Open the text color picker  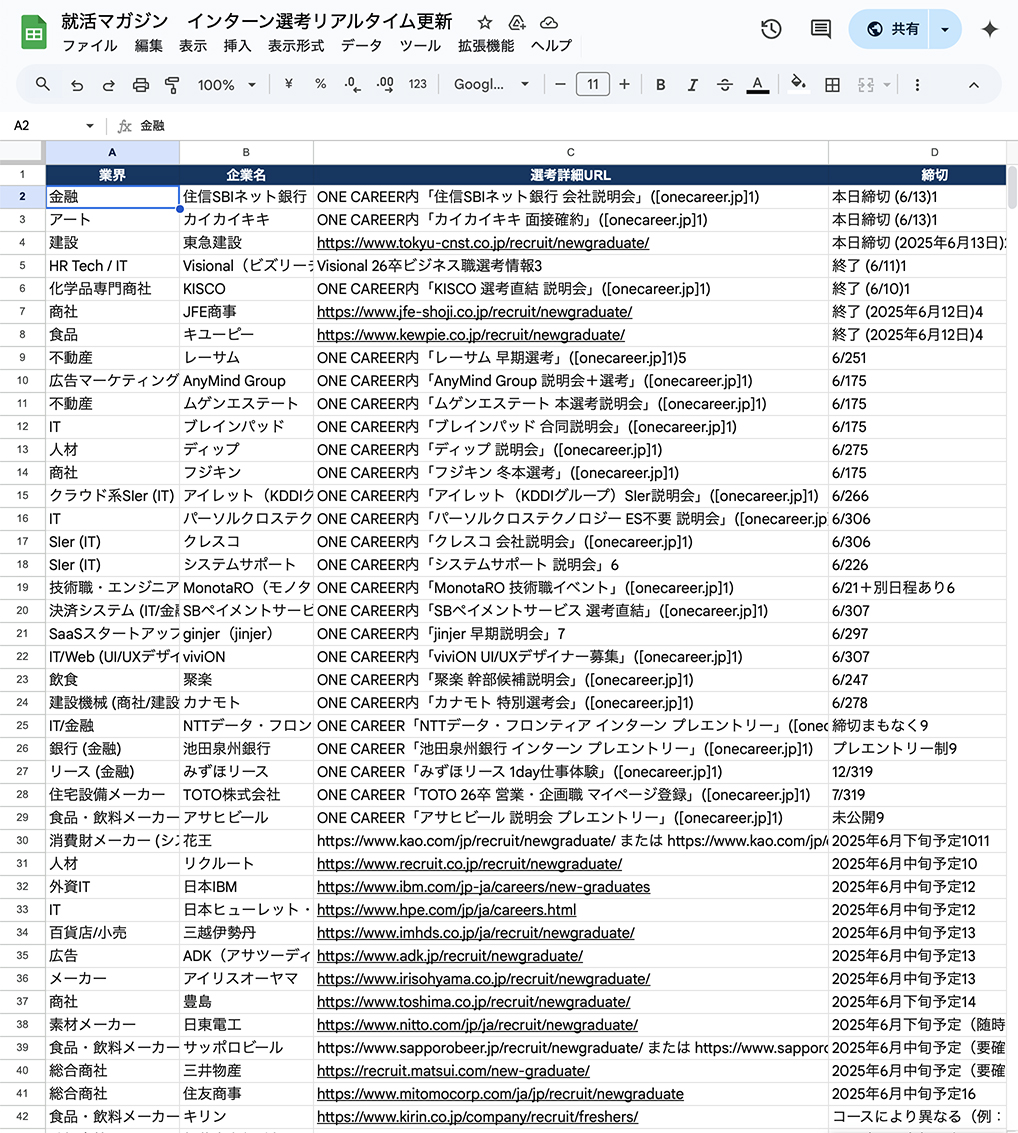(x=757, y=85)
